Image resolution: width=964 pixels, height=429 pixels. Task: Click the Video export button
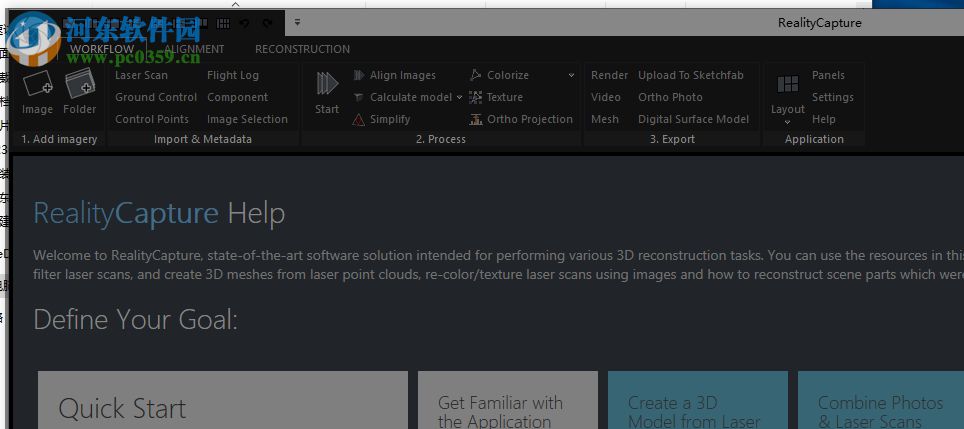coord(606,97)
